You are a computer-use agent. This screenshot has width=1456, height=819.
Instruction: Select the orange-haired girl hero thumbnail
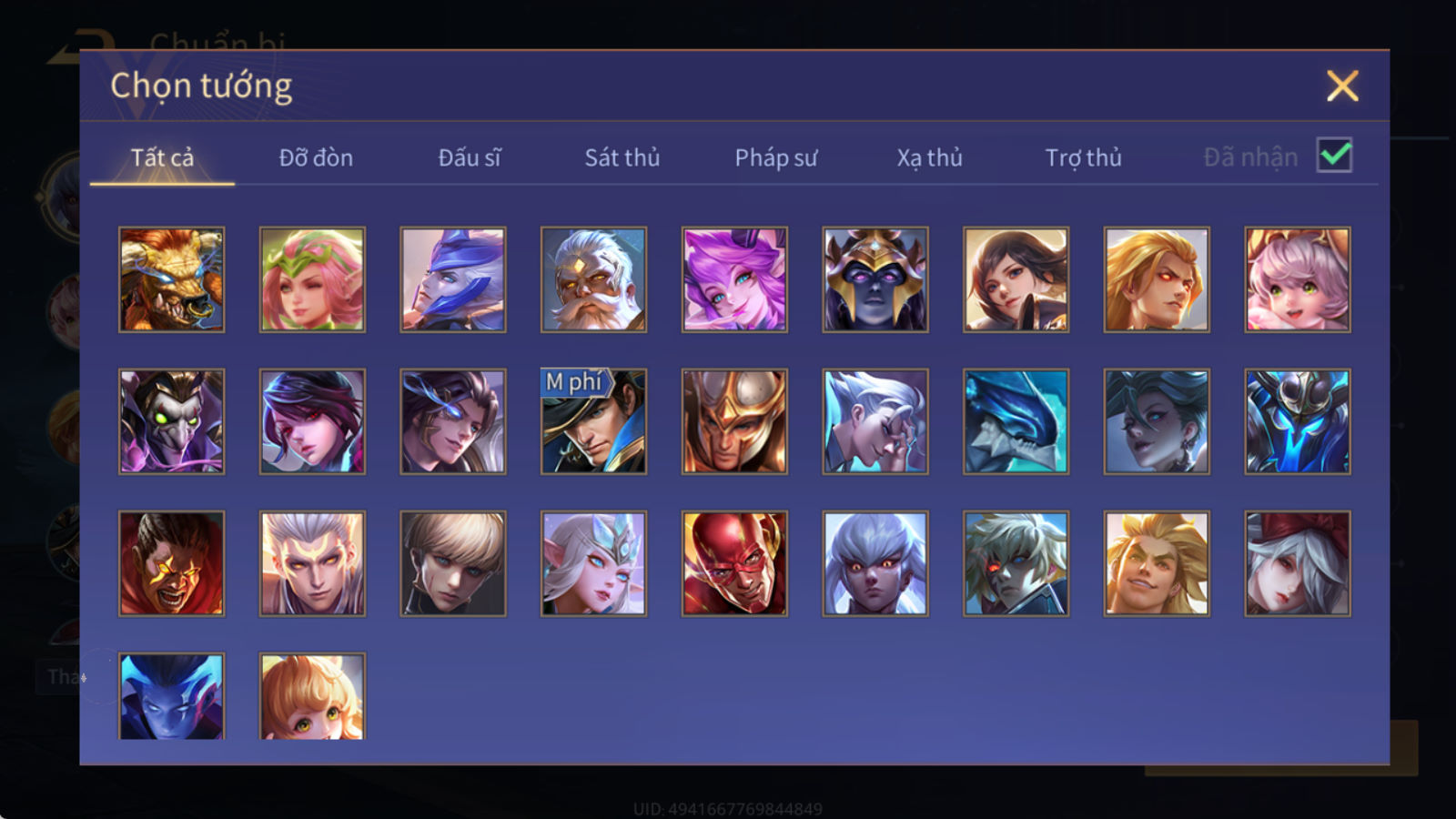tap(312, 696)
